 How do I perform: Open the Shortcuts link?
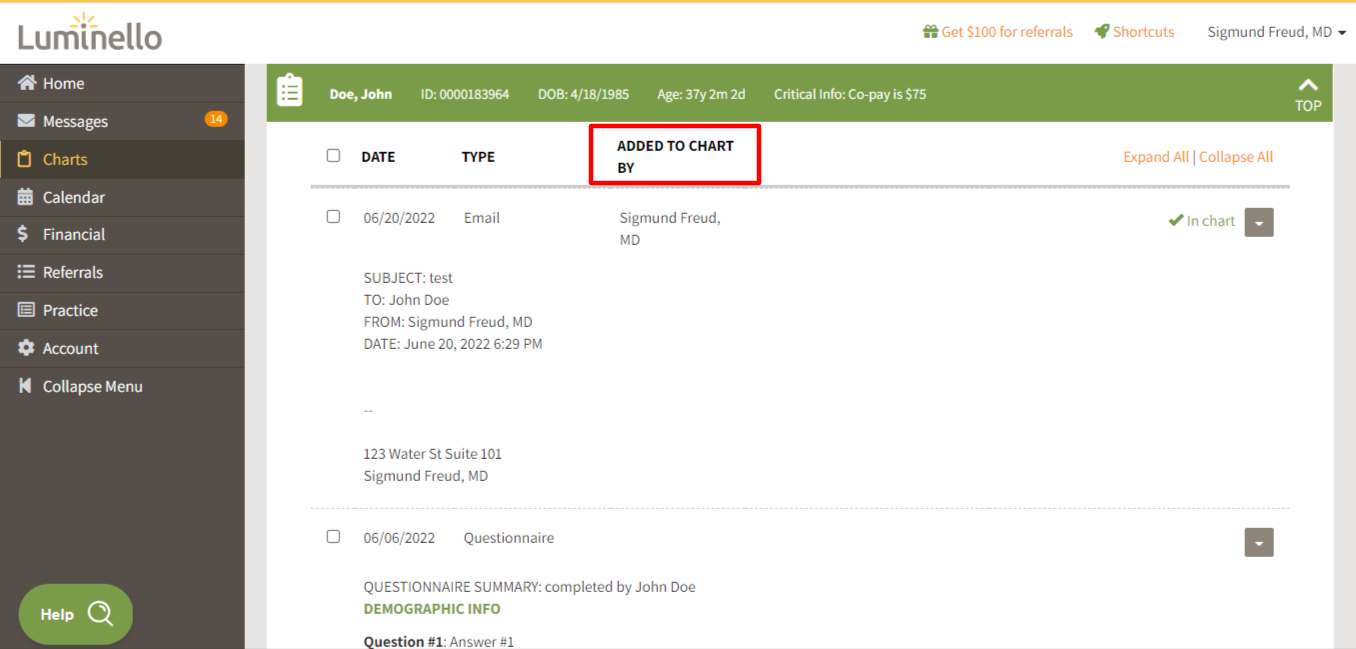[1143, 32]
